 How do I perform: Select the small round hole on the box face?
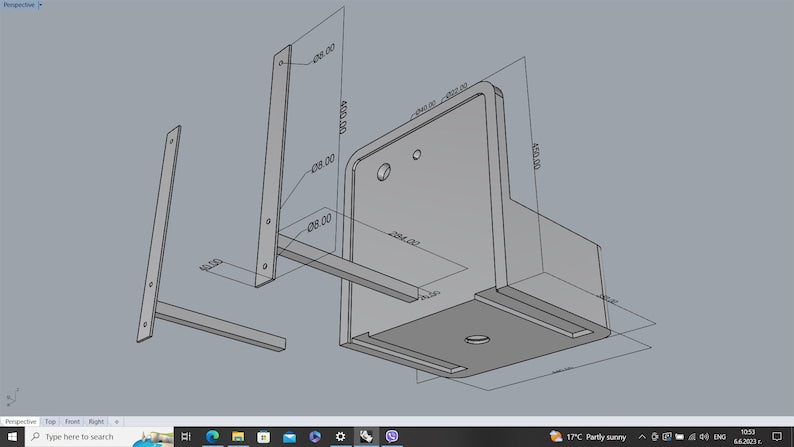click(x=417, y=154)
